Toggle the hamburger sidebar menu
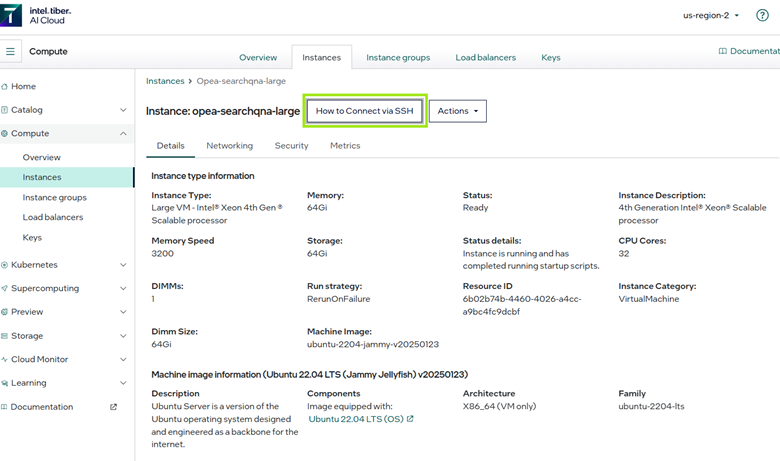780x461 pixels. coord(12,51)
